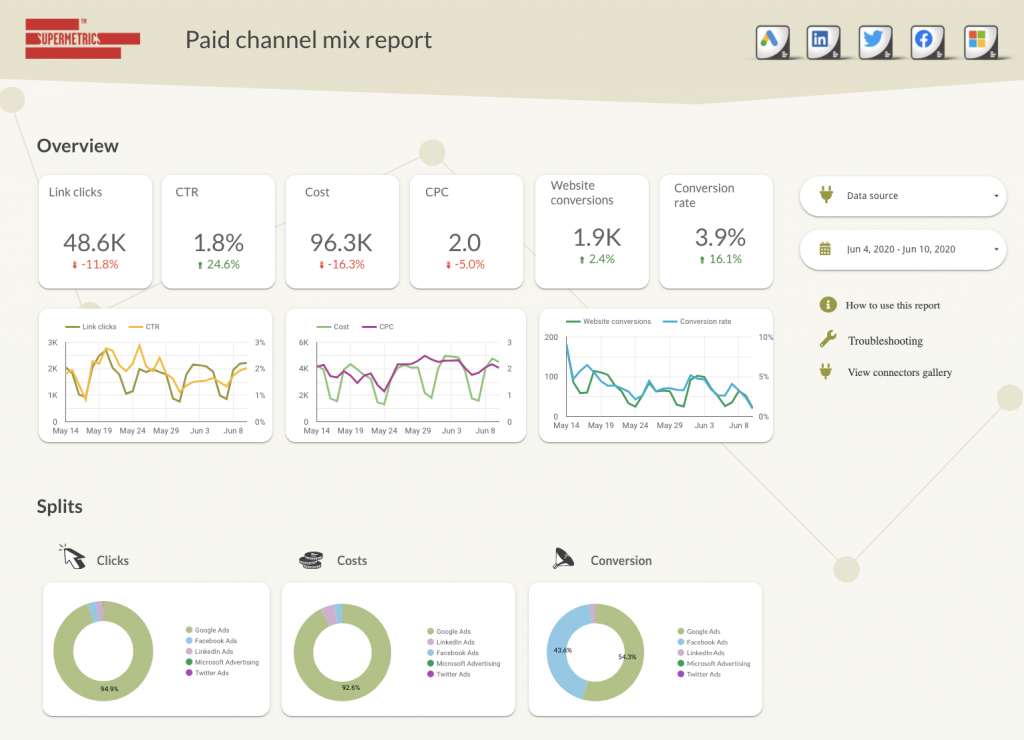Click the -11.8% change under Link clicks
This screenshot has height=740, width=1024.
point(95,265)
